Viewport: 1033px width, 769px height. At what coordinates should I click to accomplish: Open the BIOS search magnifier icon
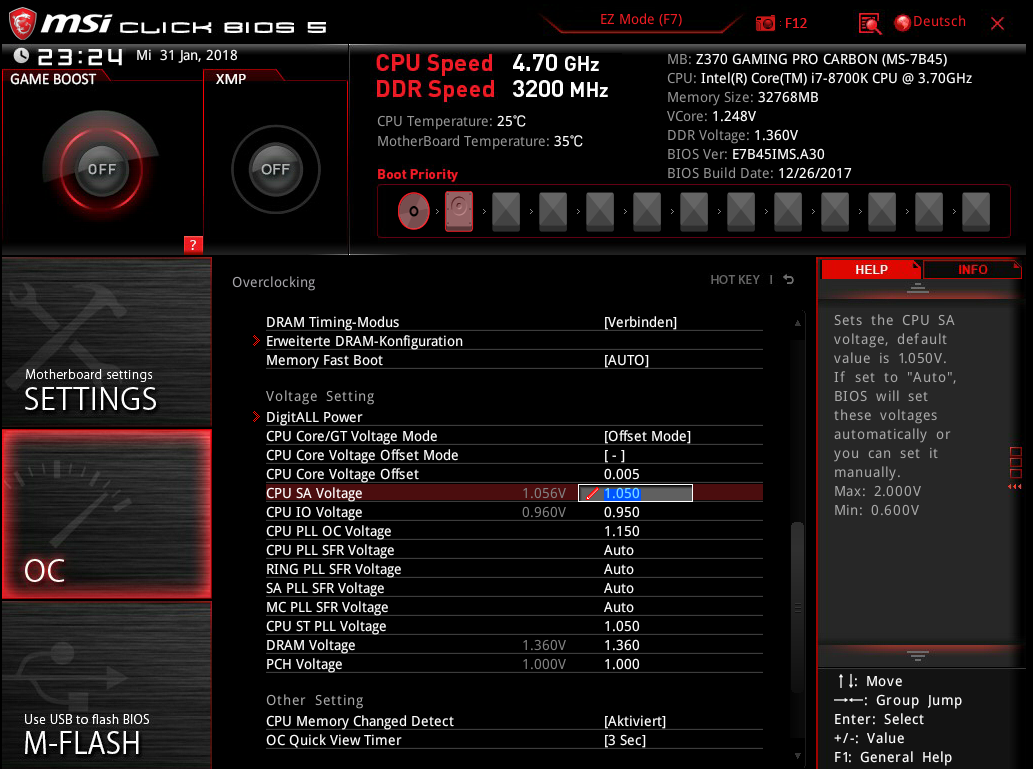click(x=870, y=24)
